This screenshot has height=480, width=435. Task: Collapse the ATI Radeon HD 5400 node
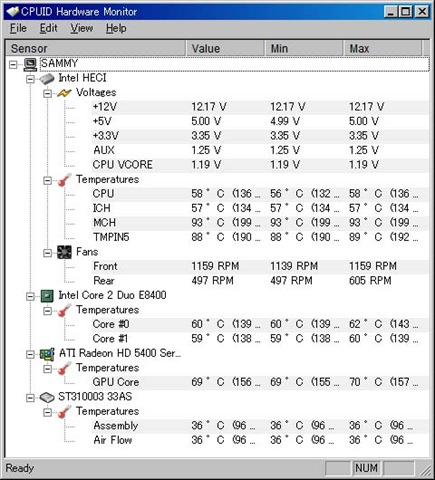pos(30,354)
